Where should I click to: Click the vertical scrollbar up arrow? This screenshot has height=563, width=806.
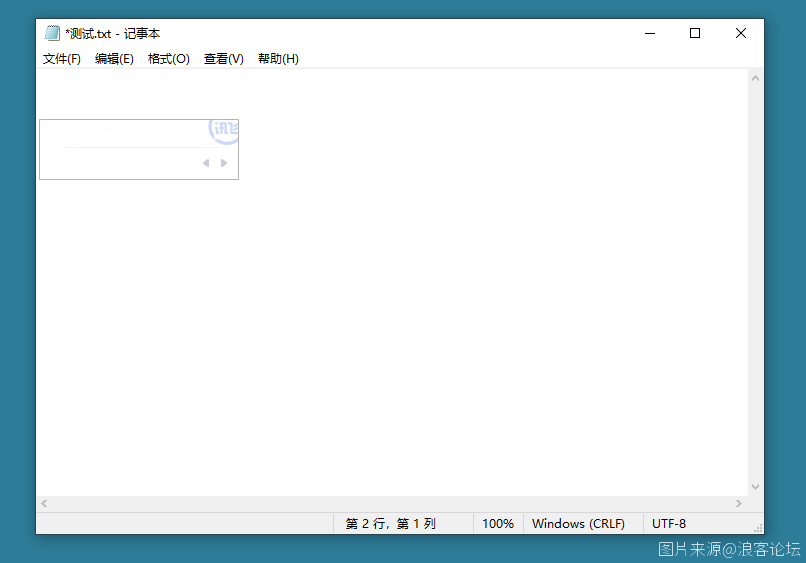coord(756,78)
